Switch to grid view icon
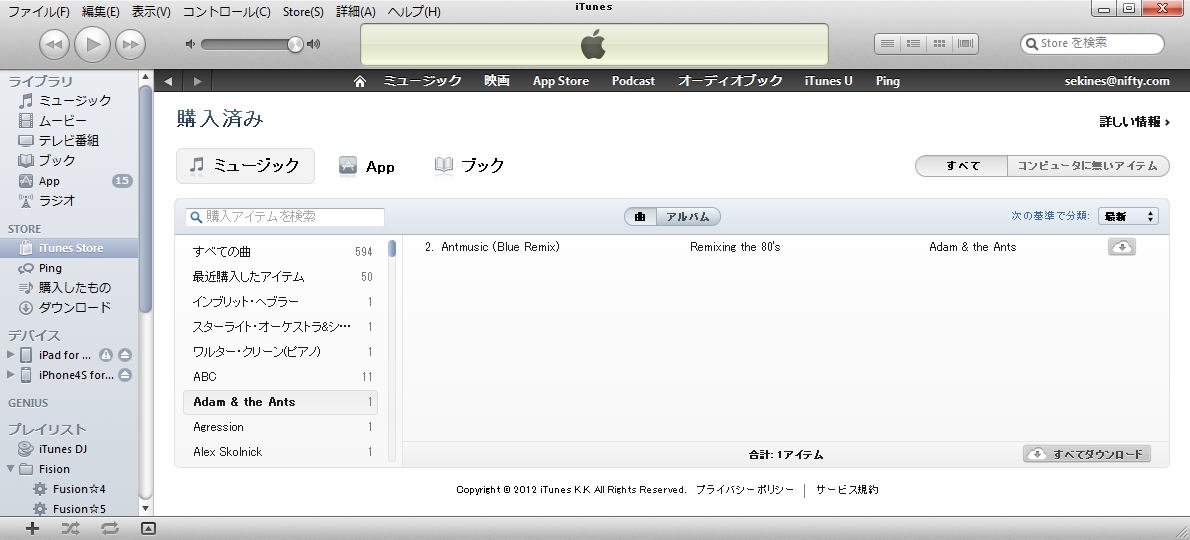This screenshot has width=1190, height=540. tap(940, 44)
